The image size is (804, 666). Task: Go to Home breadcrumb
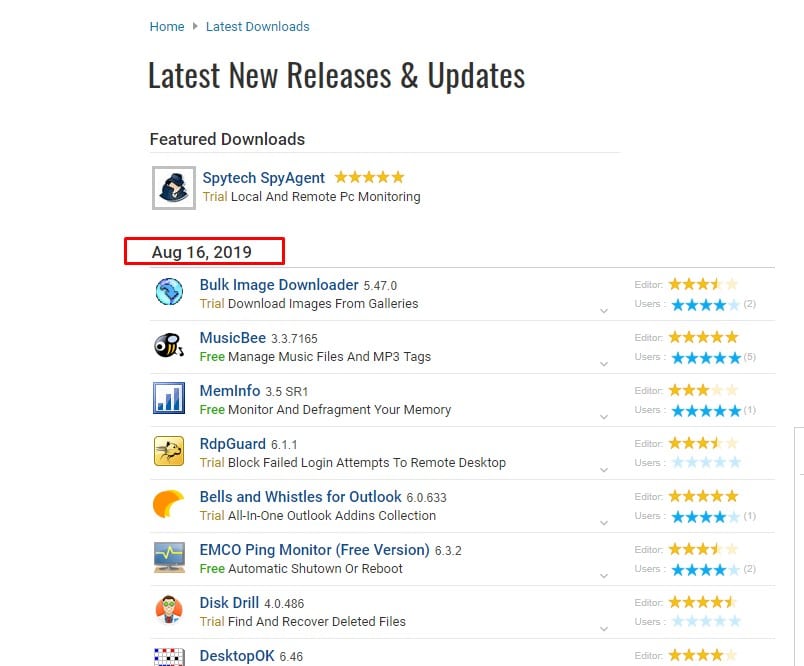(167, 27)
